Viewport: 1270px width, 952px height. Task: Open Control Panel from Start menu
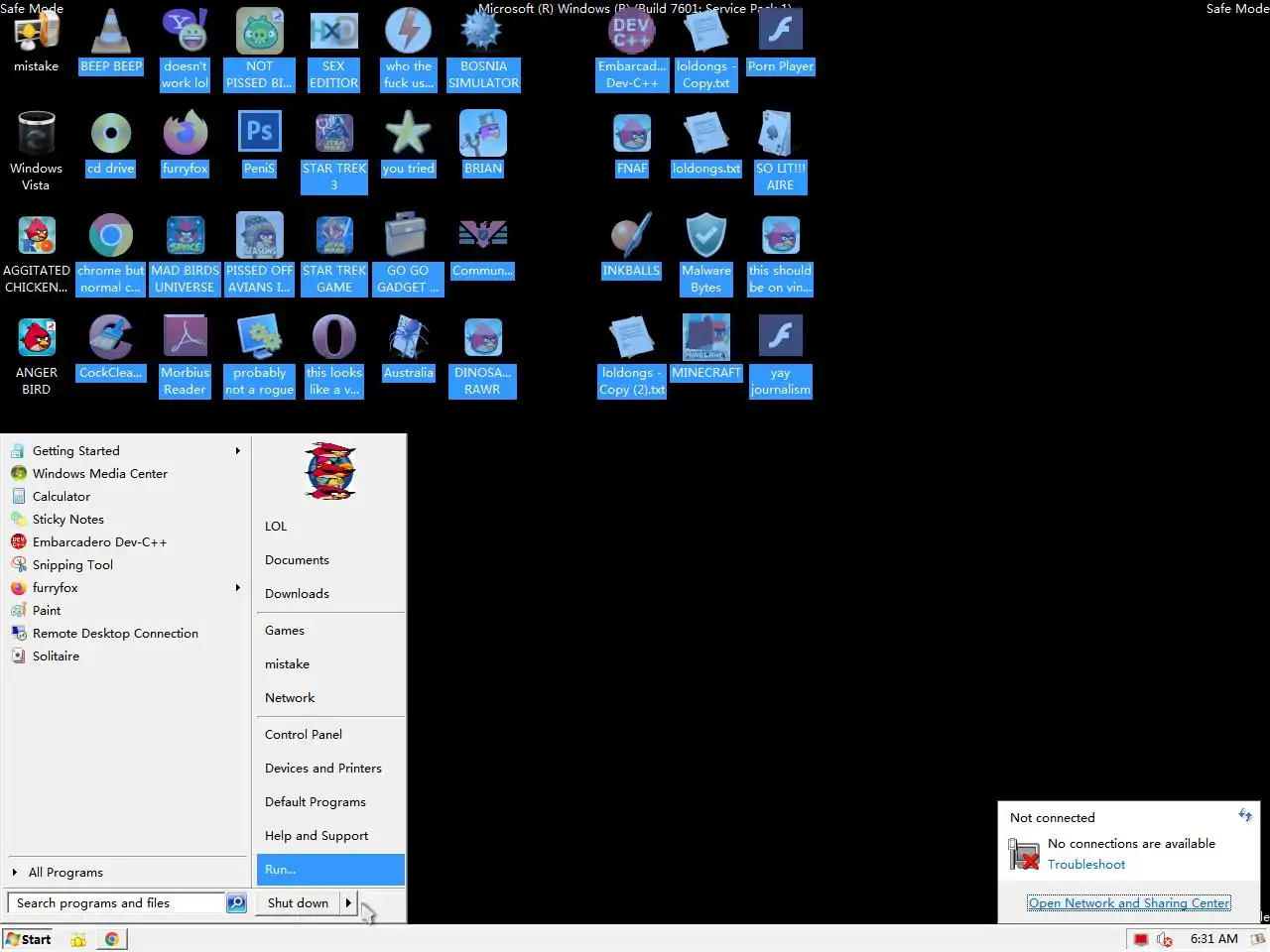(x=330, y=735)
